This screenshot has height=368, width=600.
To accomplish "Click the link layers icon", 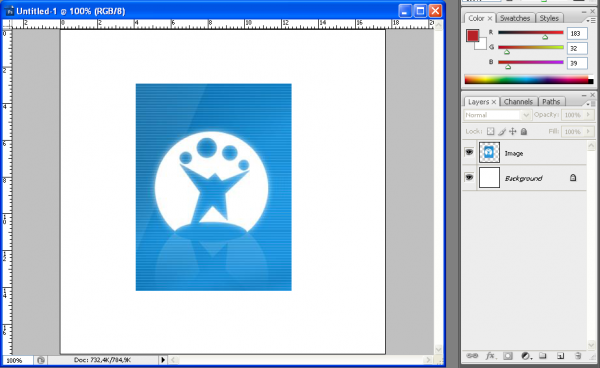I will pyautogui.click(x=472, y=356).
